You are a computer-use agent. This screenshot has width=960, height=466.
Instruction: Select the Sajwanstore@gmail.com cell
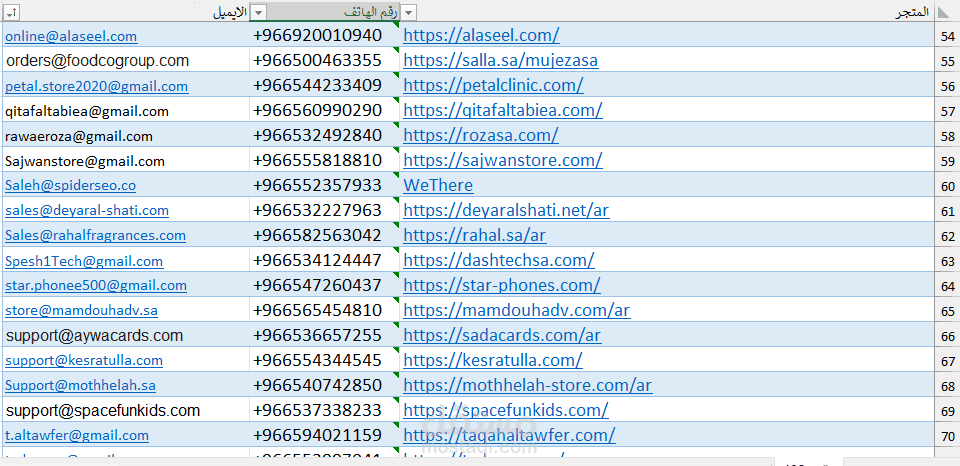point(126,161)
